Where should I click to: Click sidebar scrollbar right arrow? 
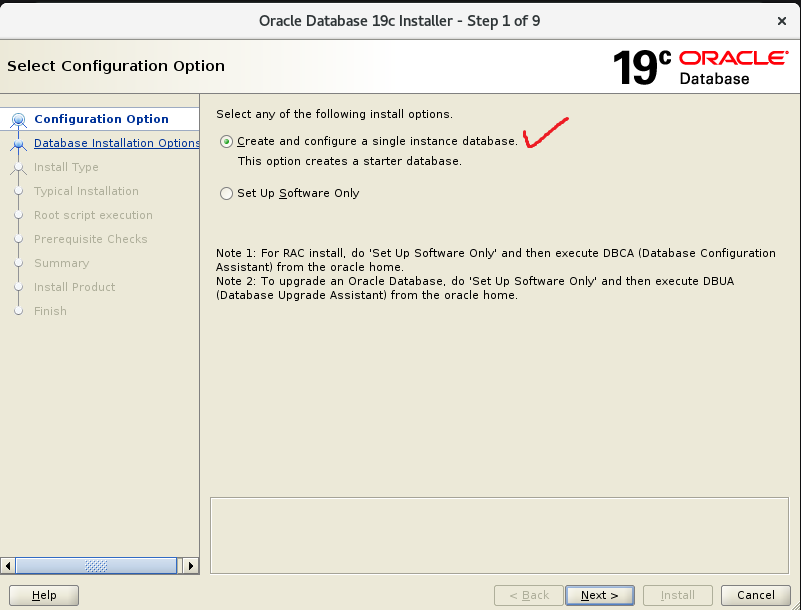point(191,566)
